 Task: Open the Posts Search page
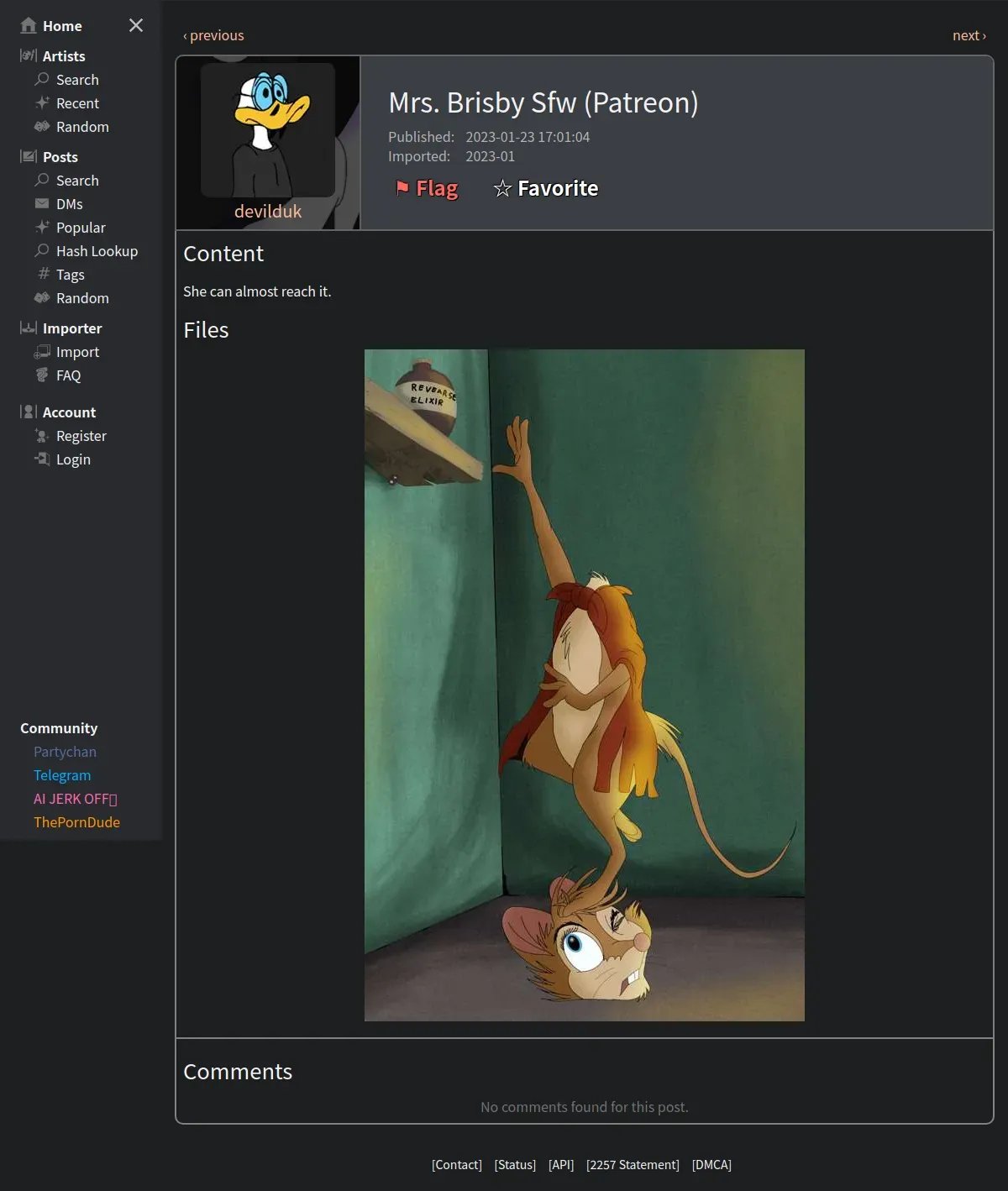coord(77,180)
